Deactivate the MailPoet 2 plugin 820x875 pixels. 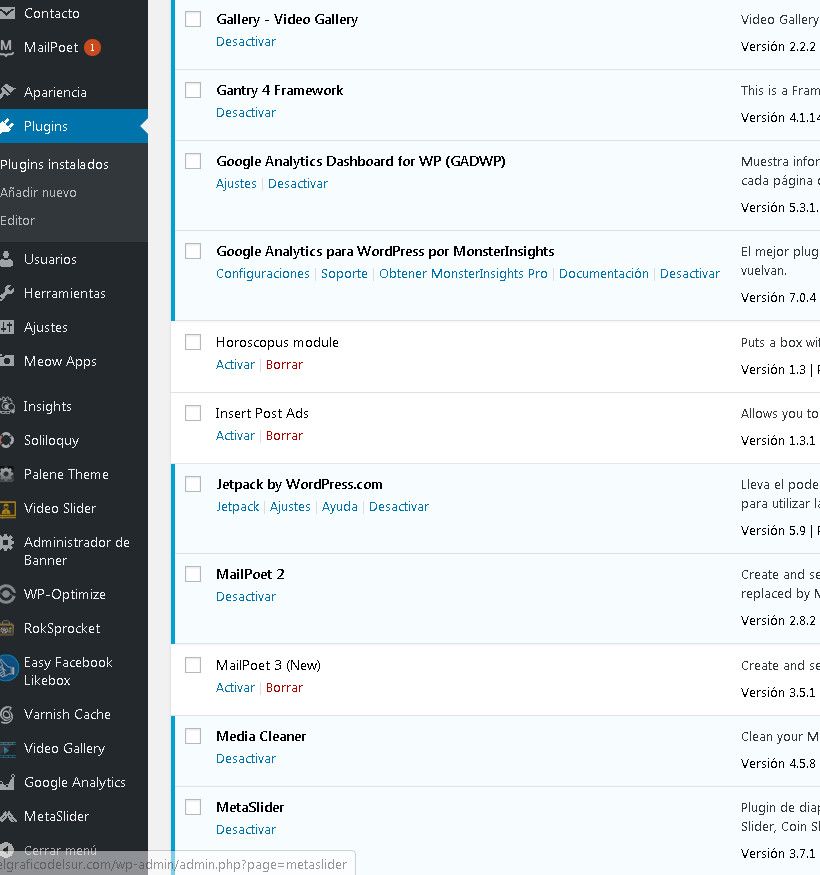(246, 597)
